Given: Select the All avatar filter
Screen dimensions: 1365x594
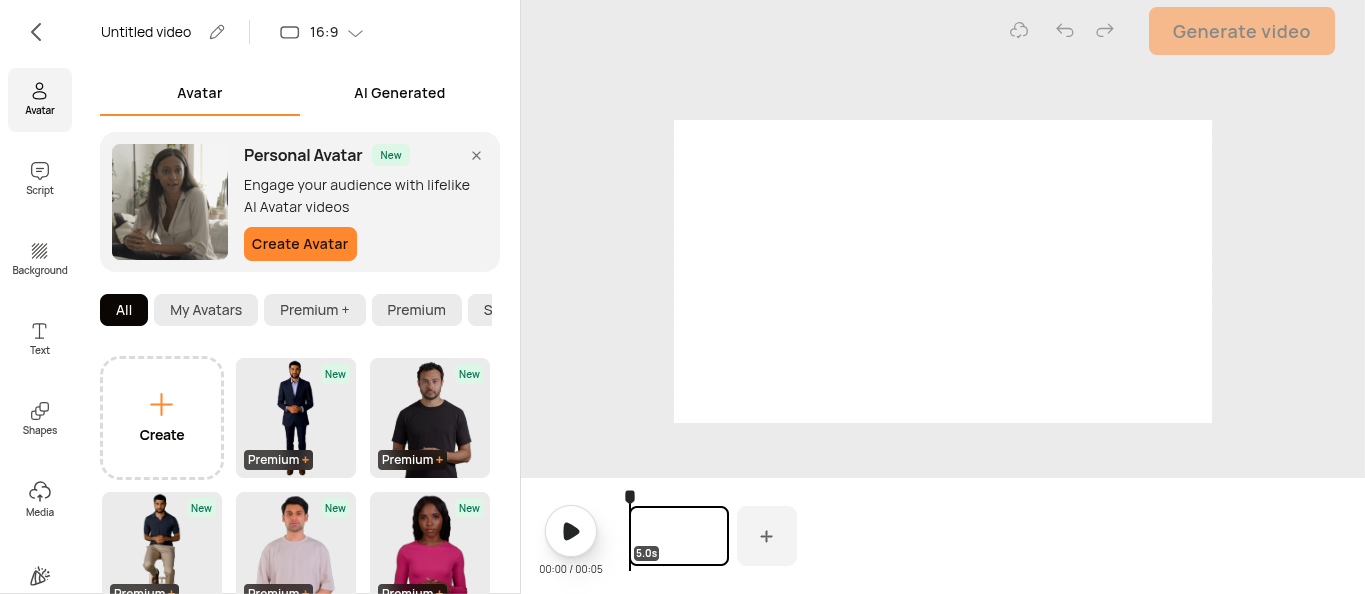Looking at the screenshot, I should pos(124,310).
